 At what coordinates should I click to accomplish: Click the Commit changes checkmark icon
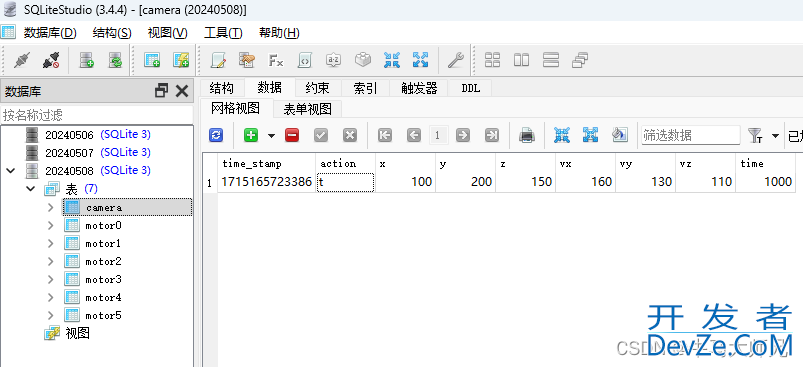pyautogui.click(x=321, y=136)
